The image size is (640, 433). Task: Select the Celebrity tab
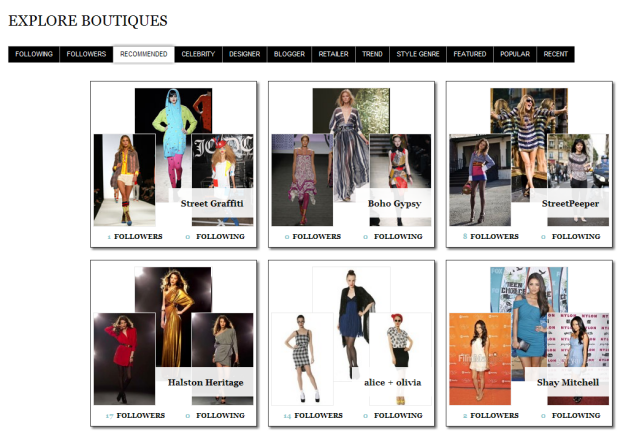point(198,54)
